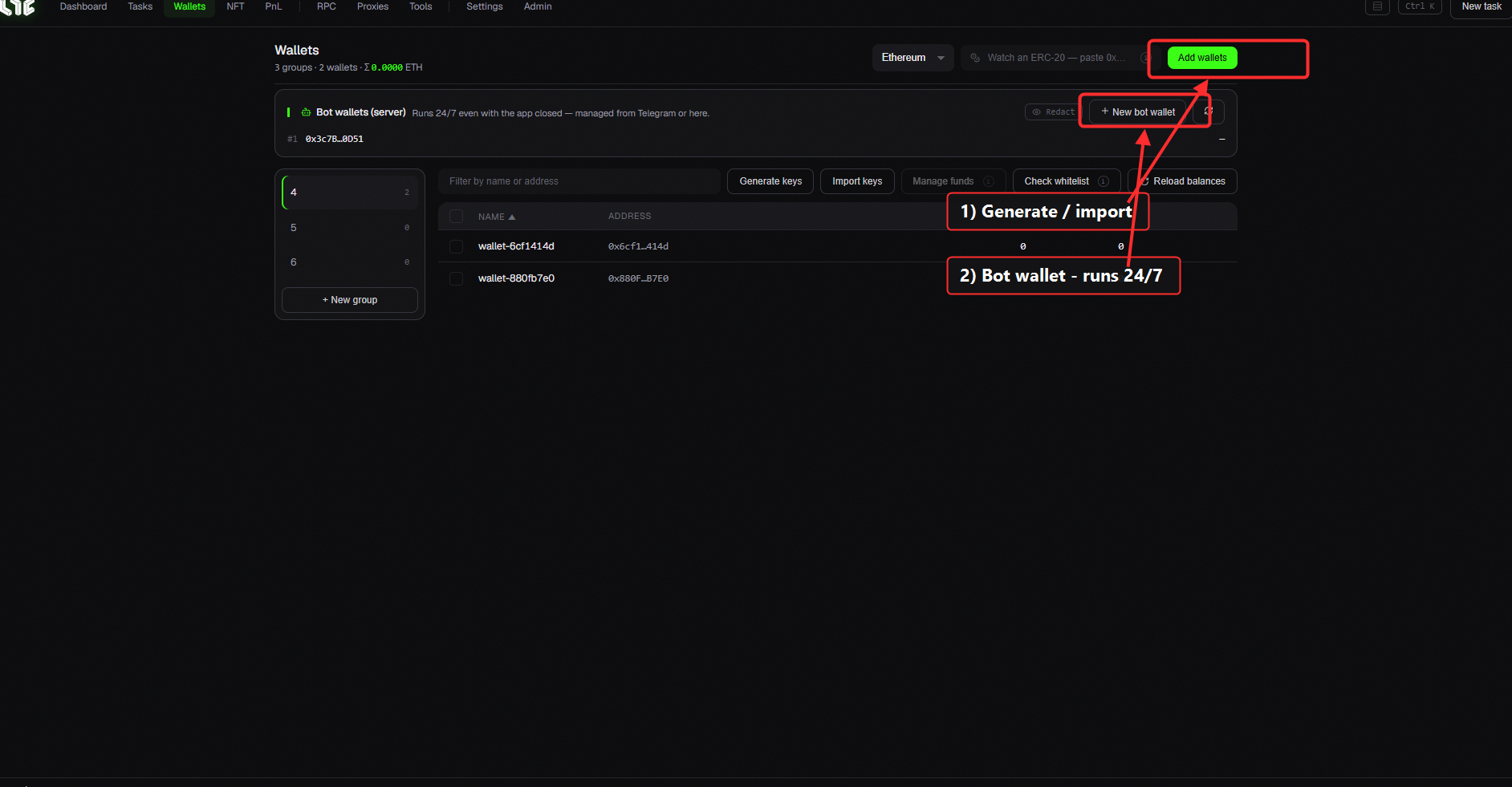
Task: Tick the select-all checkbox in table header
Action: [x=457, y=217]
